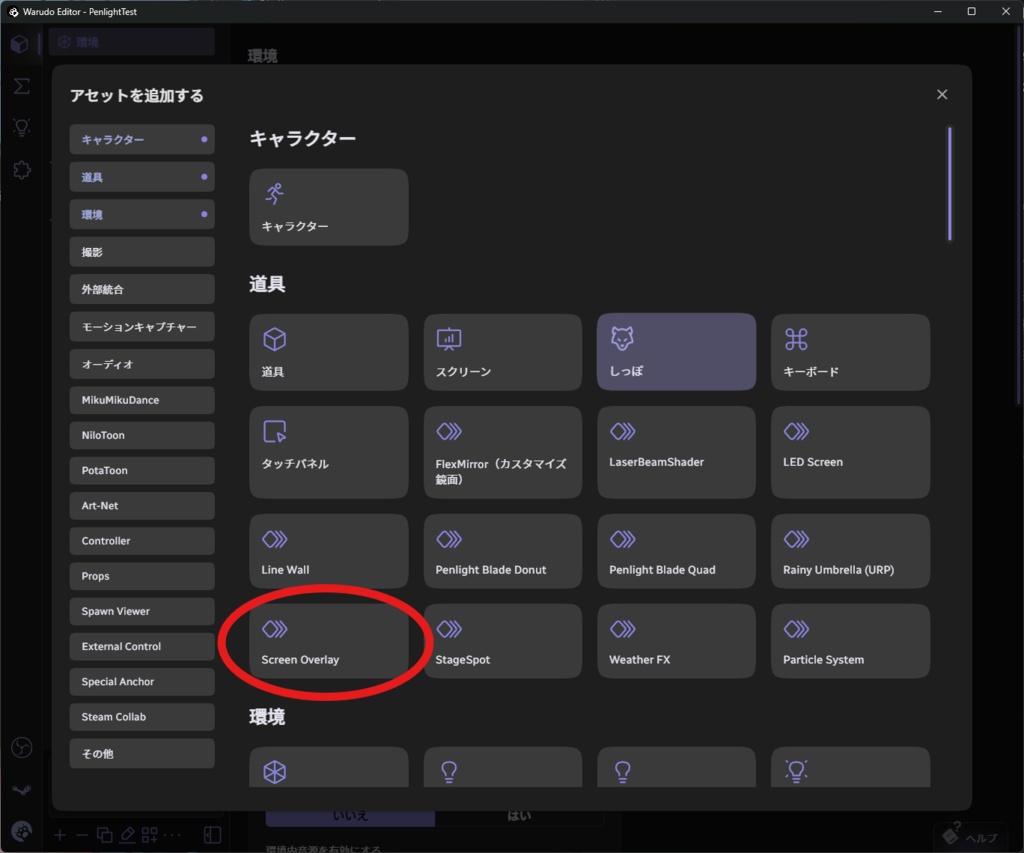Open the ヘルプ button in the editor

coord(972,837)
